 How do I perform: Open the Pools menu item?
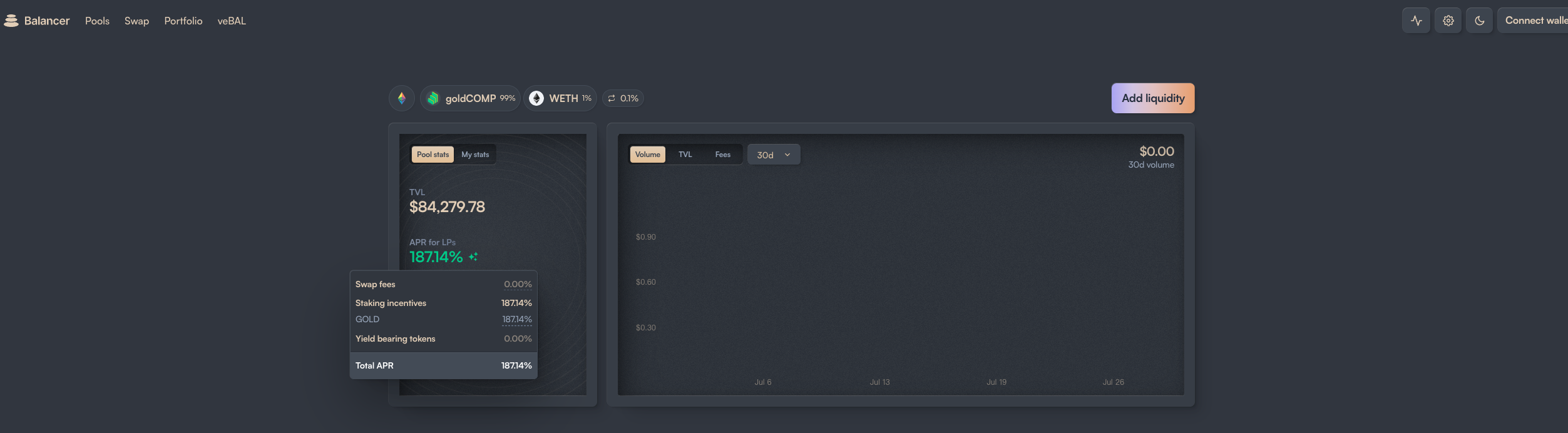point(97,21)
